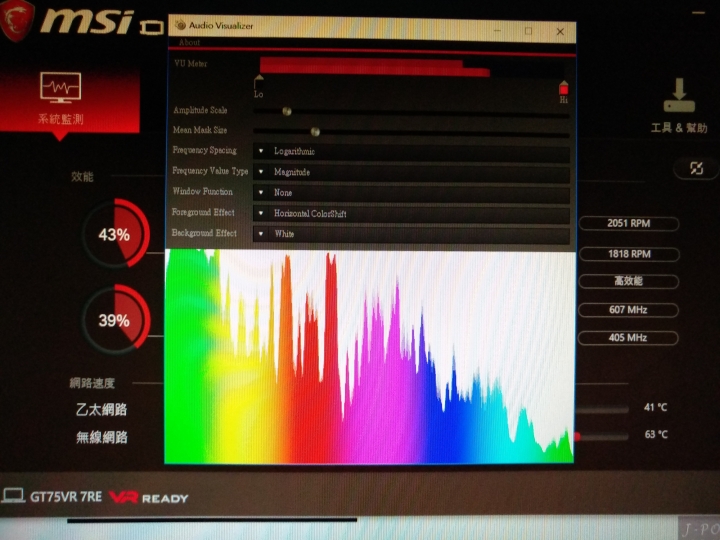This screenshot has width=720, height=540.
Task: Click the 高效能 performance mode label
Action: tap(628, 281)
